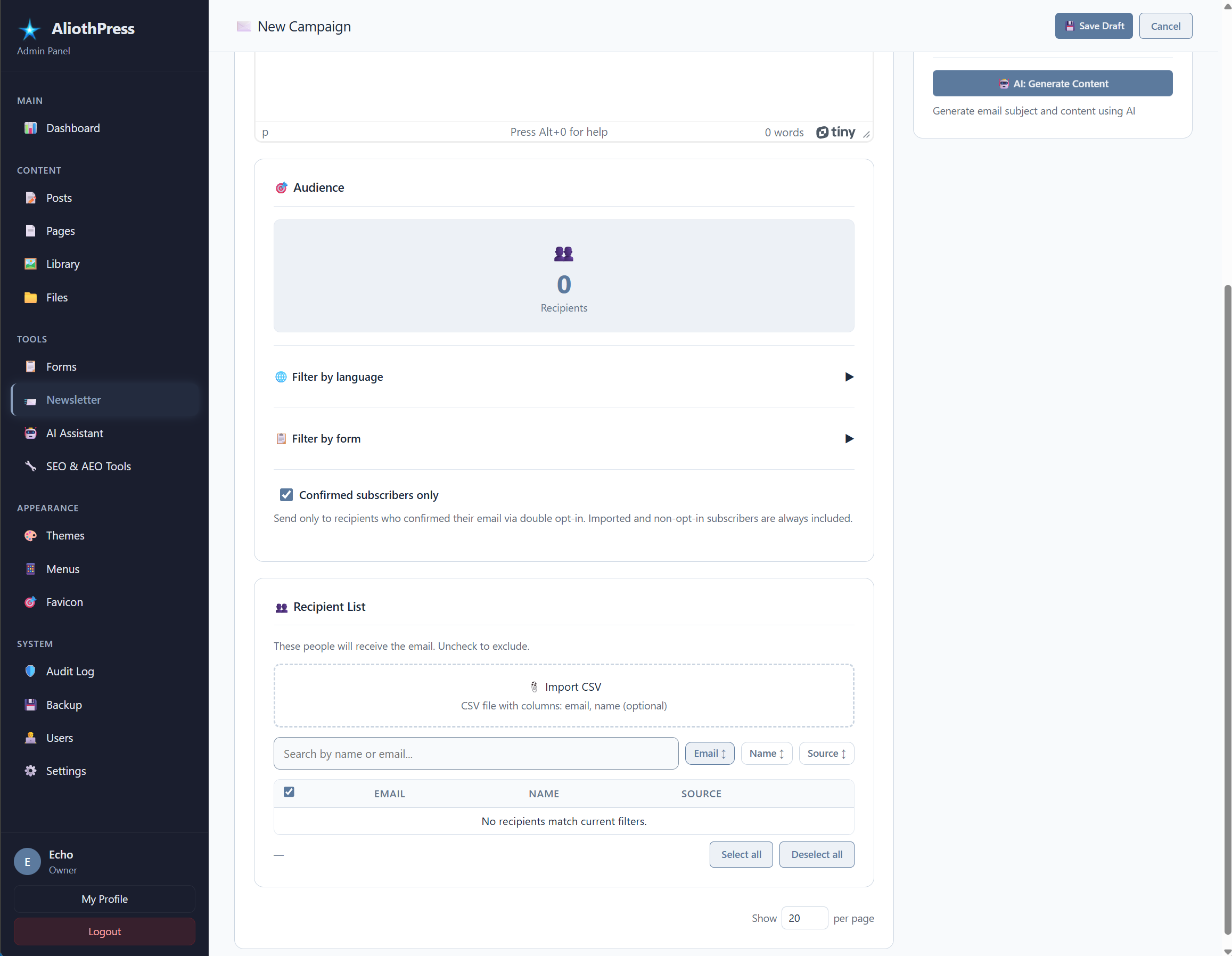Screen dimensions: 1232x956
Task: Sort recipients by Source
Action: tap(826, 754)
